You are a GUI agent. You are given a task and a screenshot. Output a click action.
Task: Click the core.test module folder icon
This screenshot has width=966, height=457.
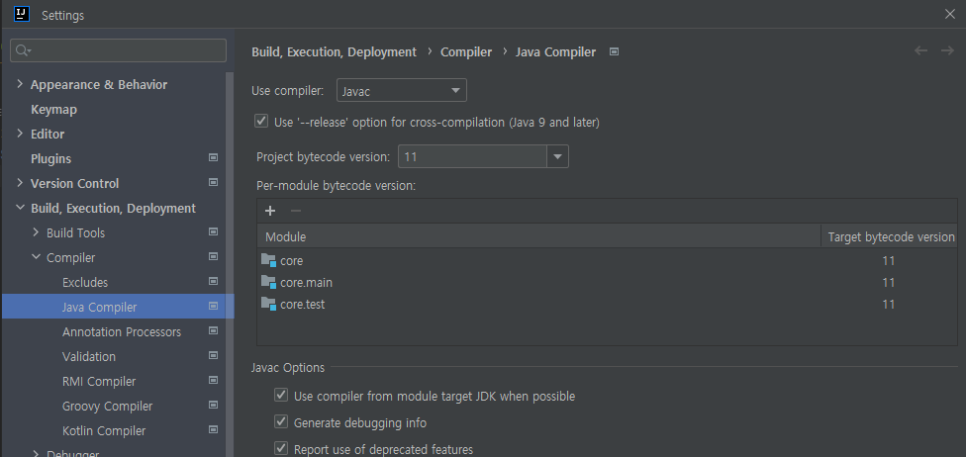268,304
